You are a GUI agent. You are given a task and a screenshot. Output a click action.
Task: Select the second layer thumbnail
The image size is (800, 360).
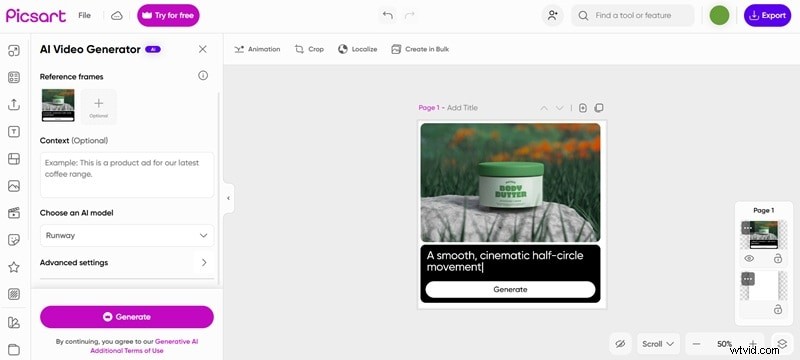click(x=763, y=286)
